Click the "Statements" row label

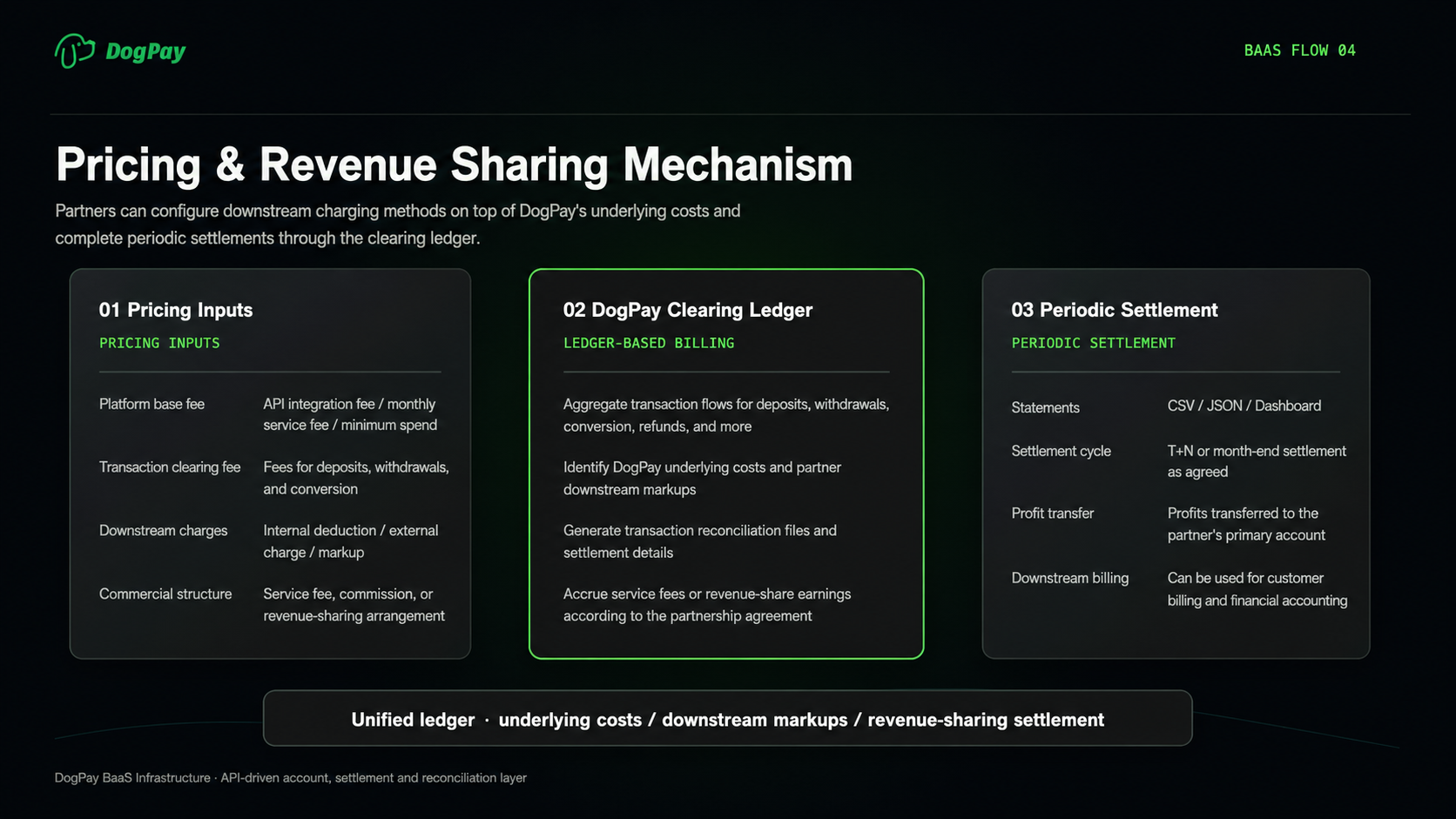1045,407
